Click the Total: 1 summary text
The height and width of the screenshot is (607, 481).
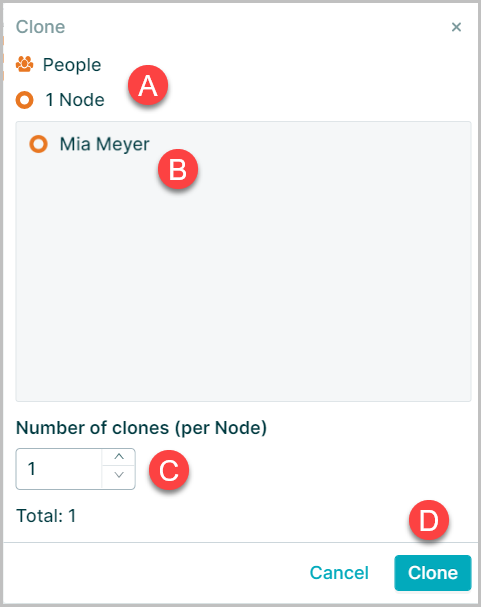coord(46,516)
